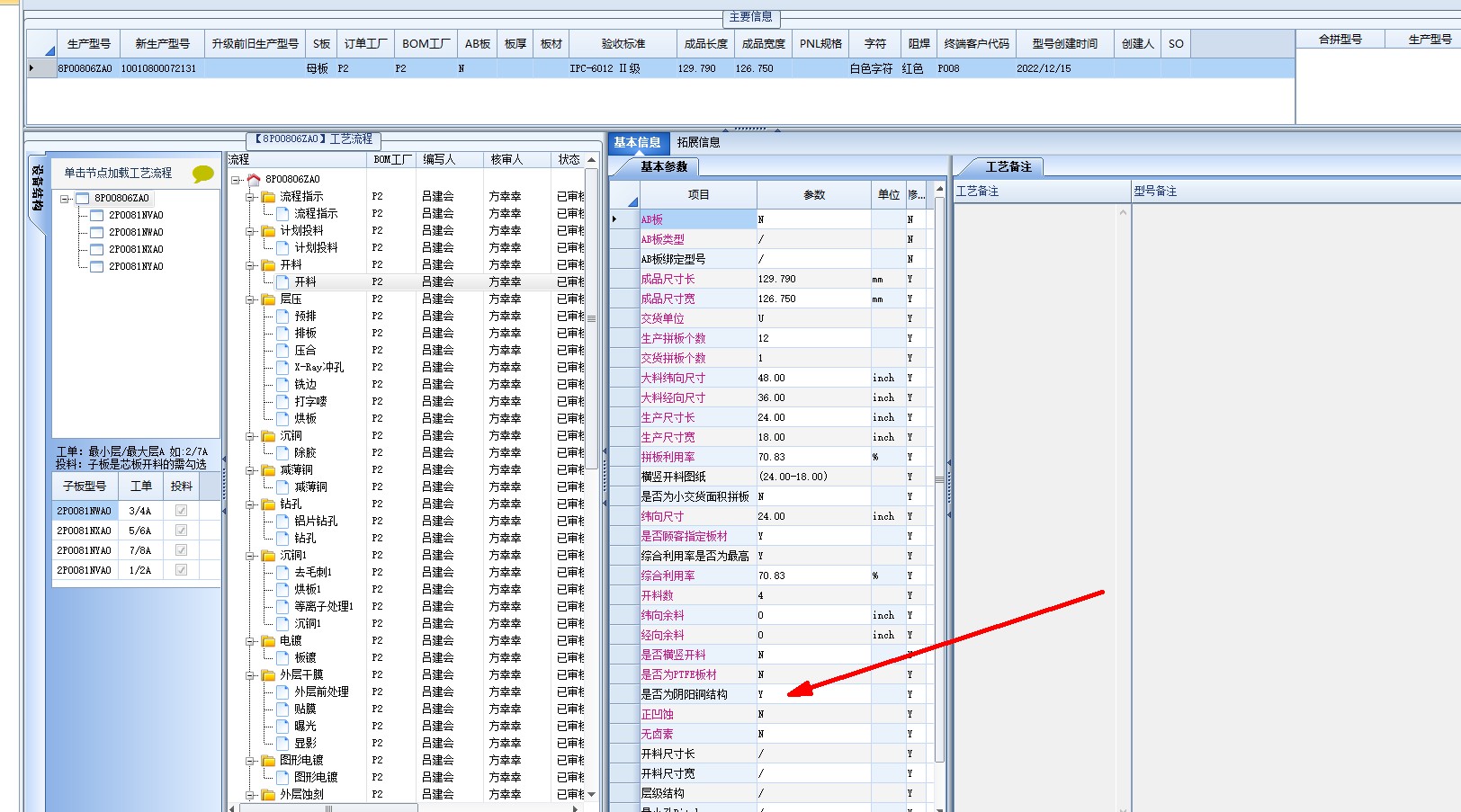
Task: Switch to the 基本信息 tab
Action: coord(637,142)
